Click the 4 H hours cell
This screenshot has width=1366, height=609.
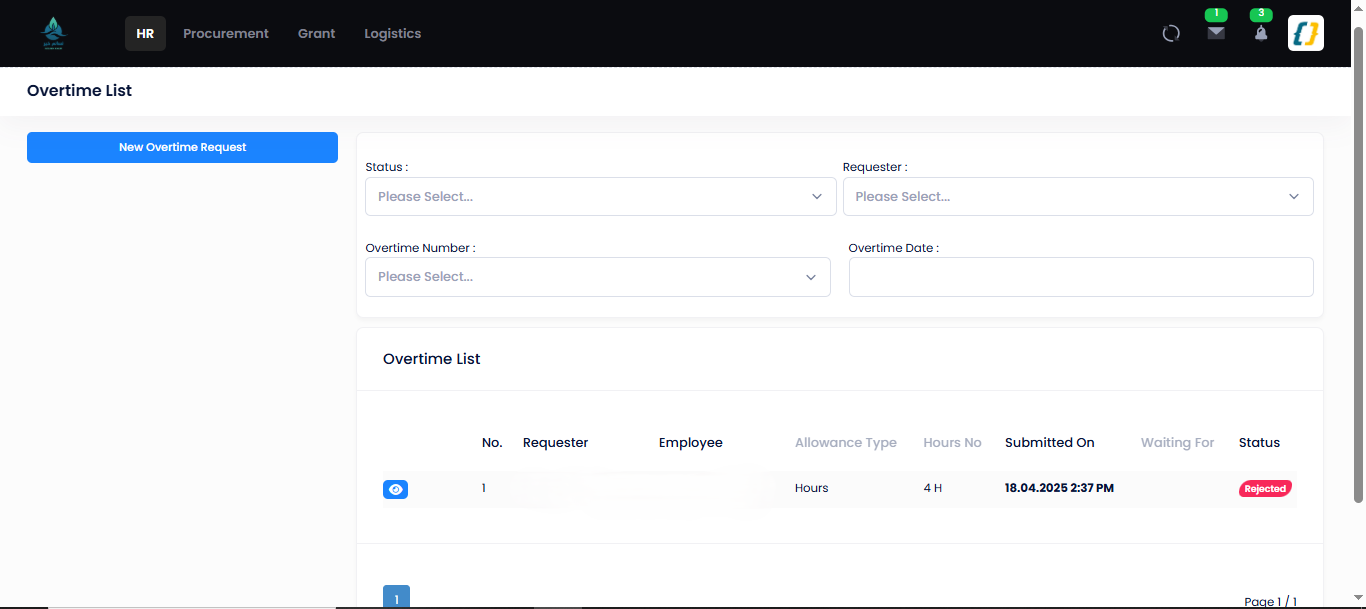[x=933, y=488]
